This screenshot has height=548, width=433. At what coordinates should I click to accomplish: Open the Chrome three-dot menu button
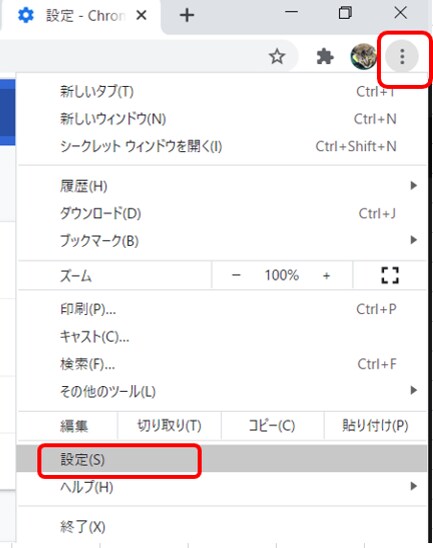coord(402,56)
